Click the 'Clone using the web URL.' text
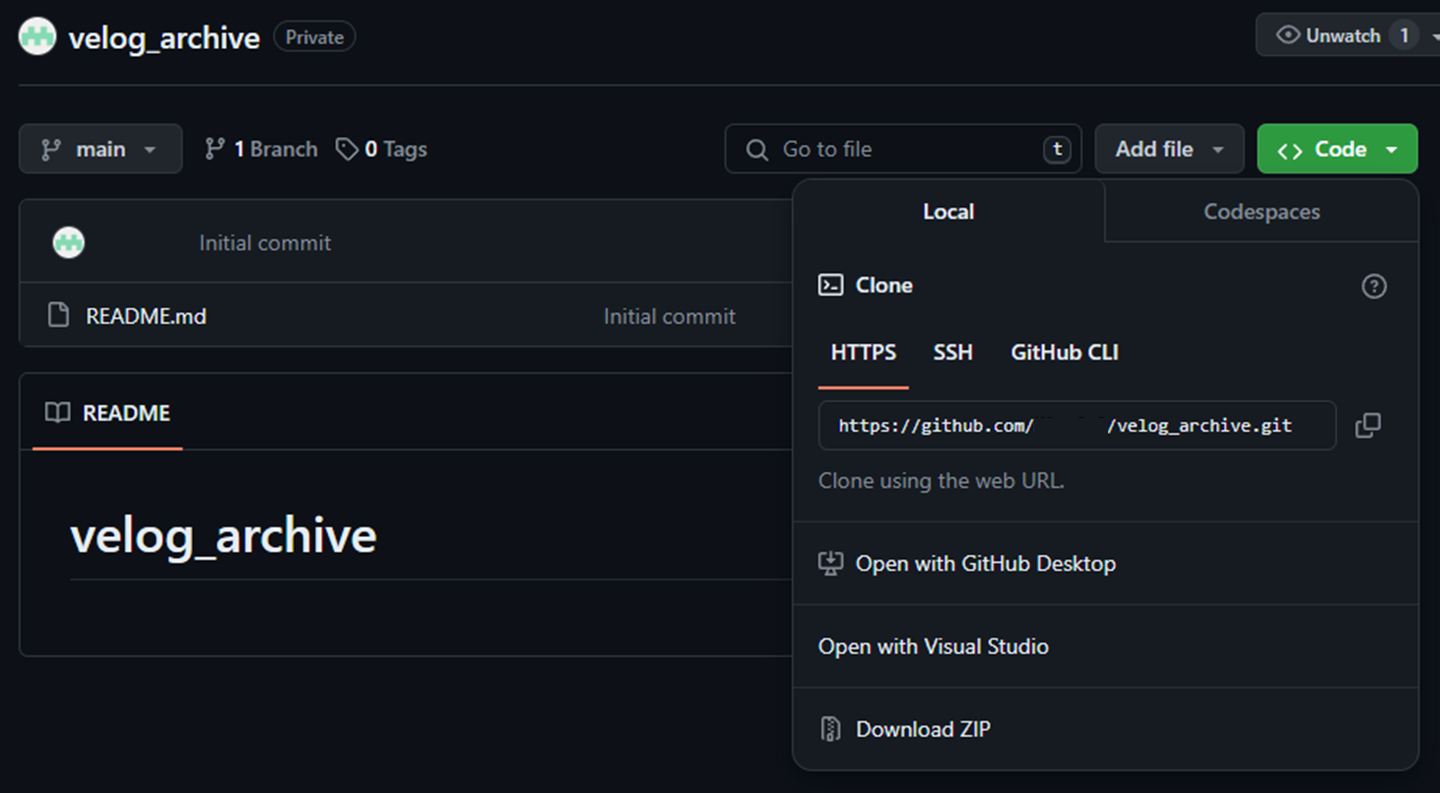 coord(941,481)
